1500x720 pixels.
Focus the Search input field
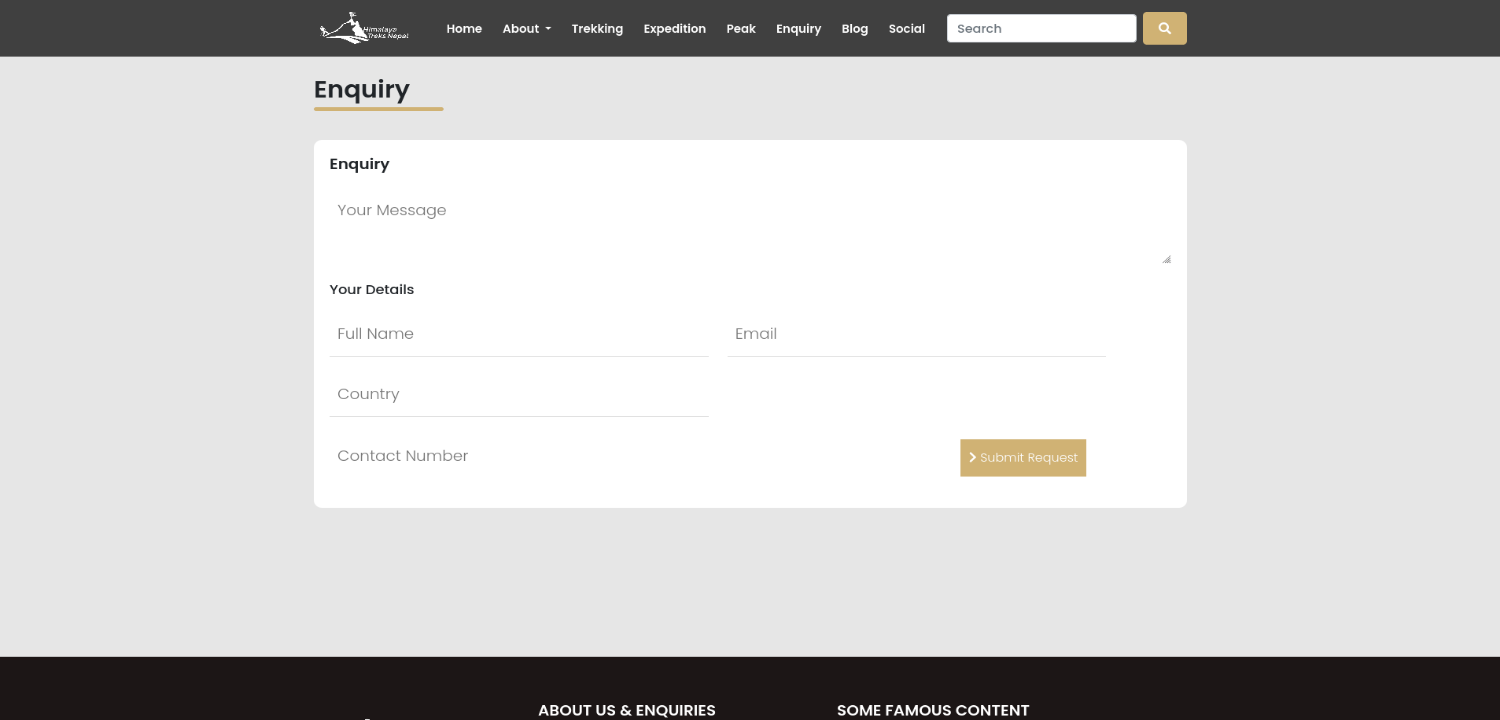click(1041, 28)
